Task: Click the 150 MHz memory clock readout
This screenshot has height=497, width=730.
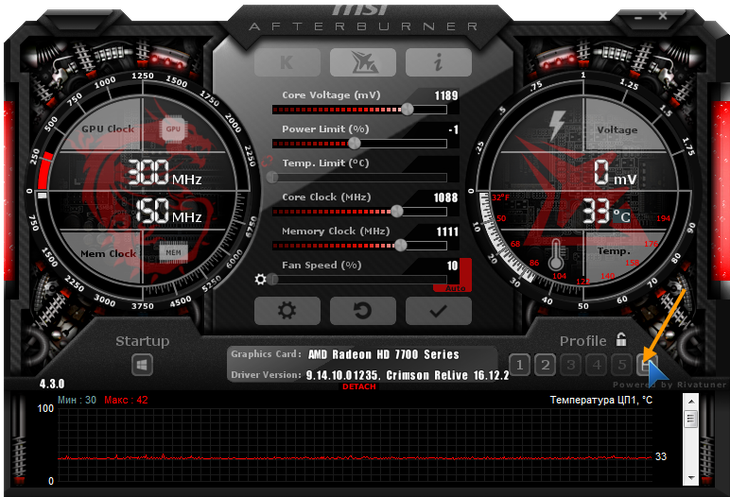Action: [169, 211]
